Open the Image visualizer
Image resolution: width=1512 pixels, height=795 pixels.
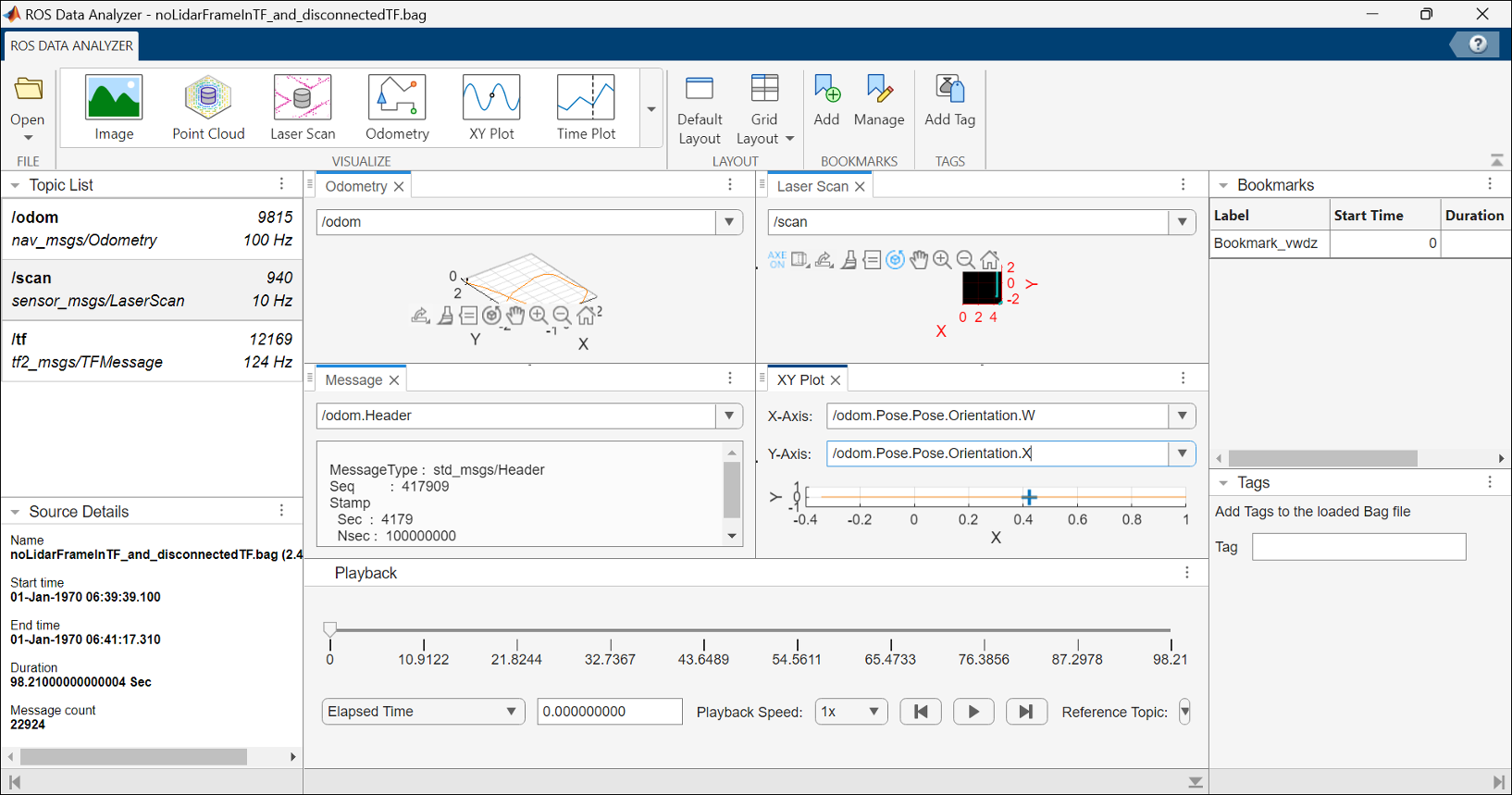(114, 107)
